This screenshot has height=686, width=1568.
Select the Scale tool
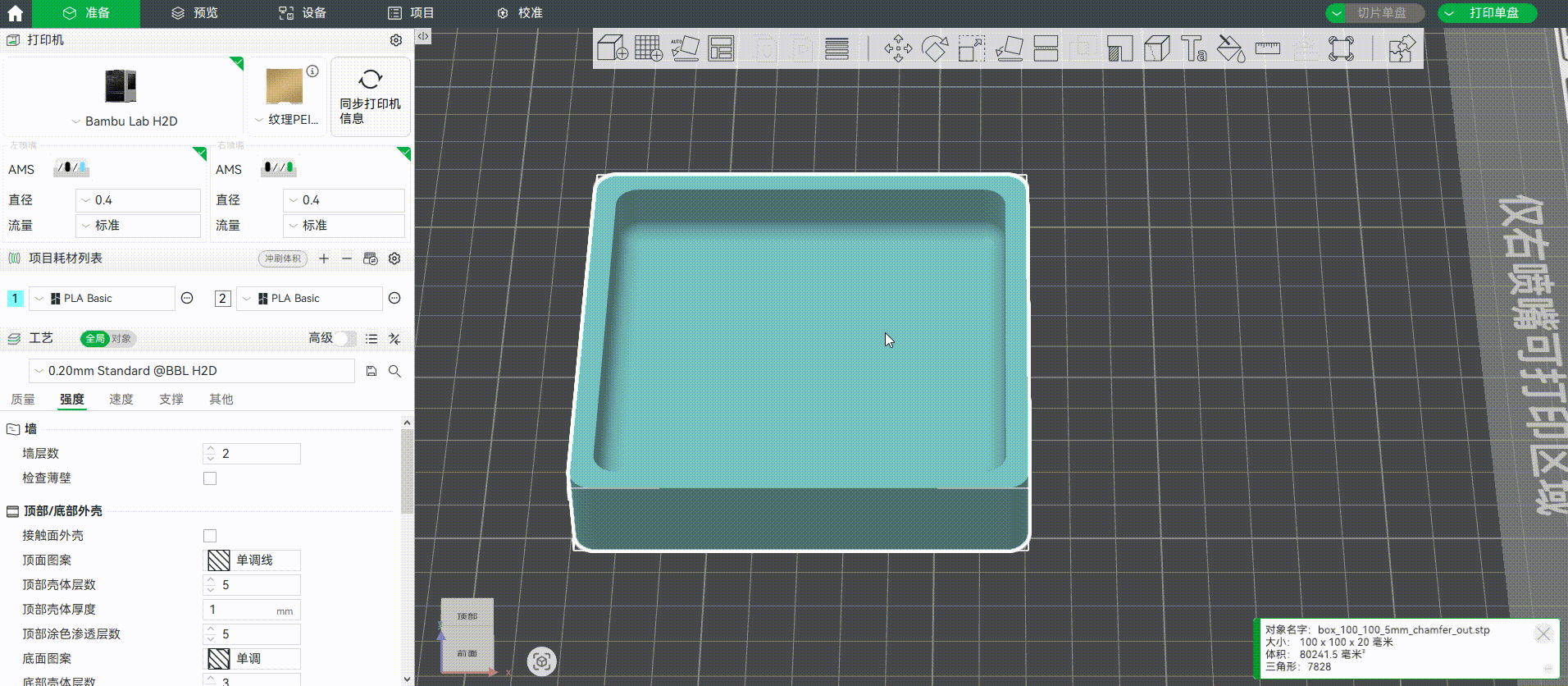coord(972,48)
